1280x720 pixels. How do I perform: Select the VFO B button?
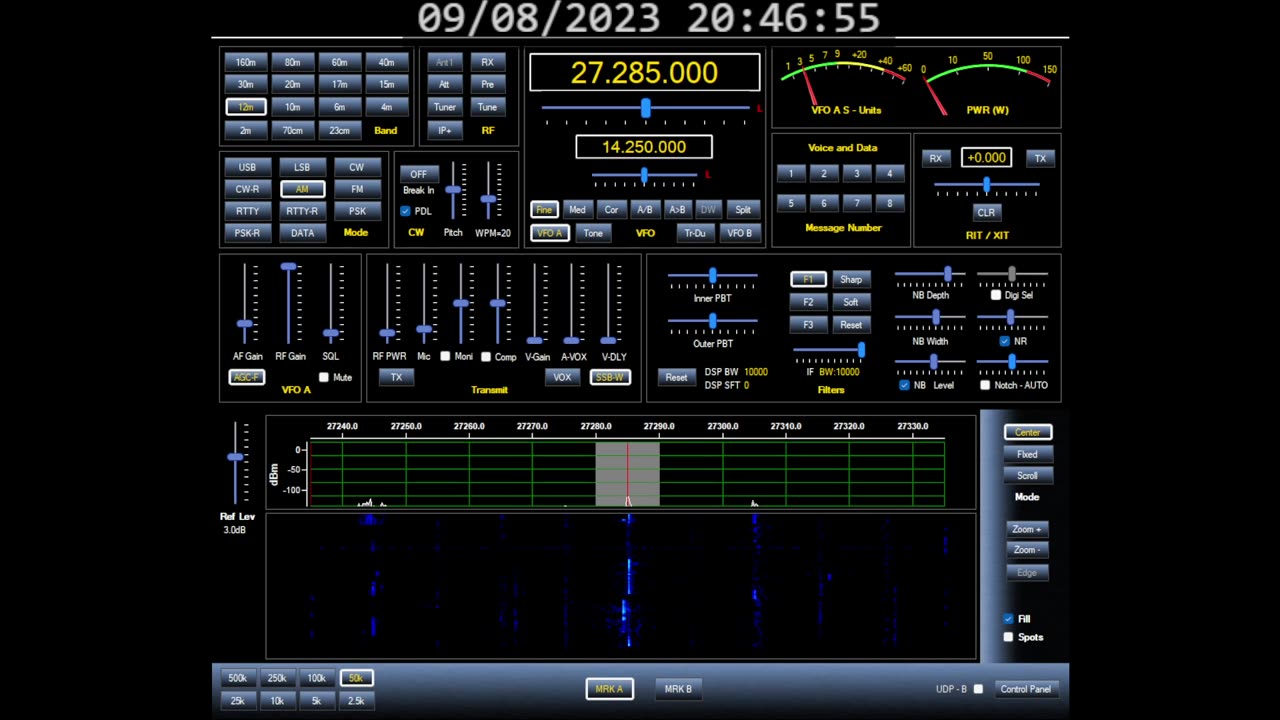(740, 233)
